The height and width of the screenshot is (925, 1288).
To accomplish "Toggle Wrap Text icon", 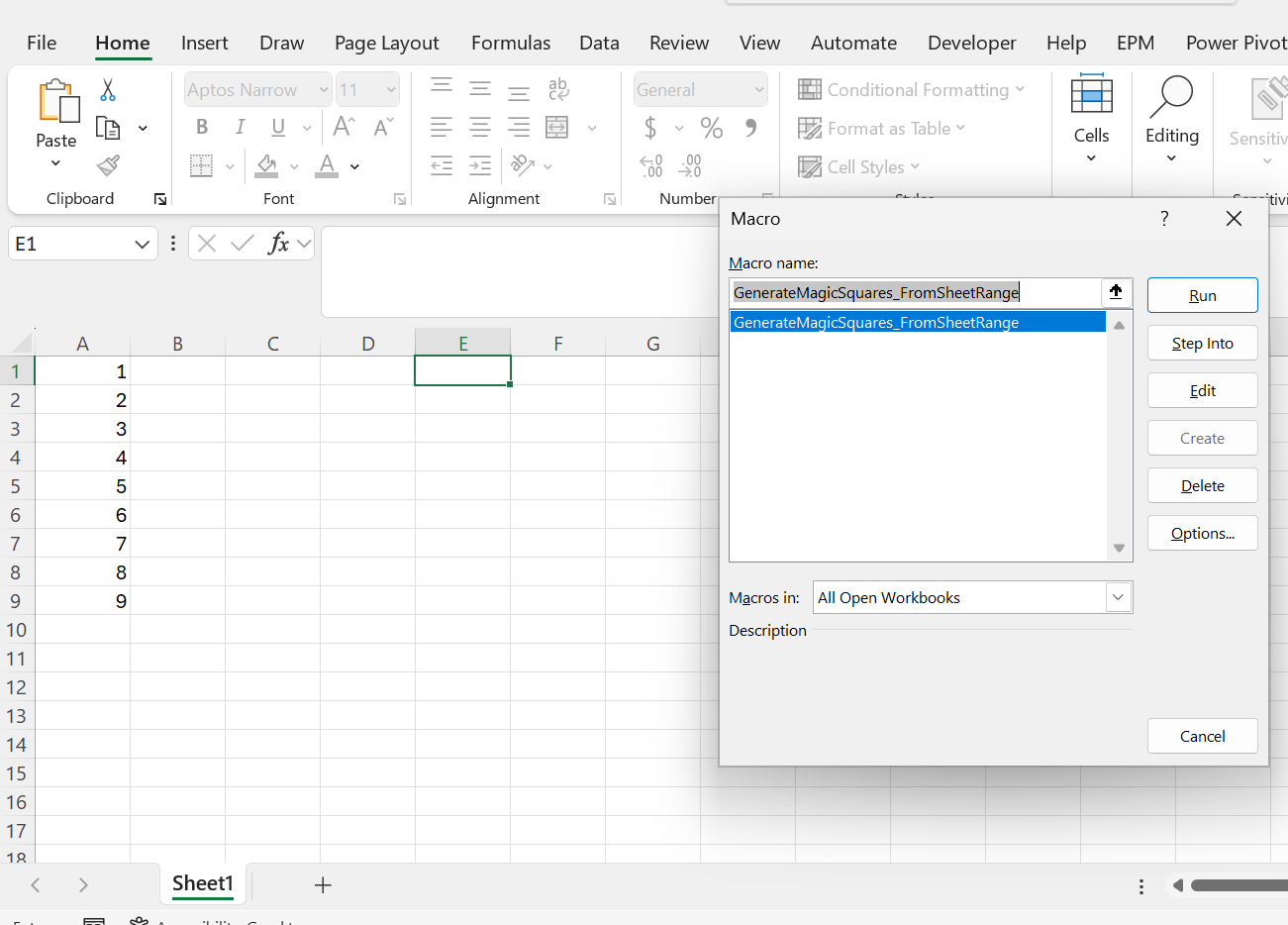I will pos(558,89).
